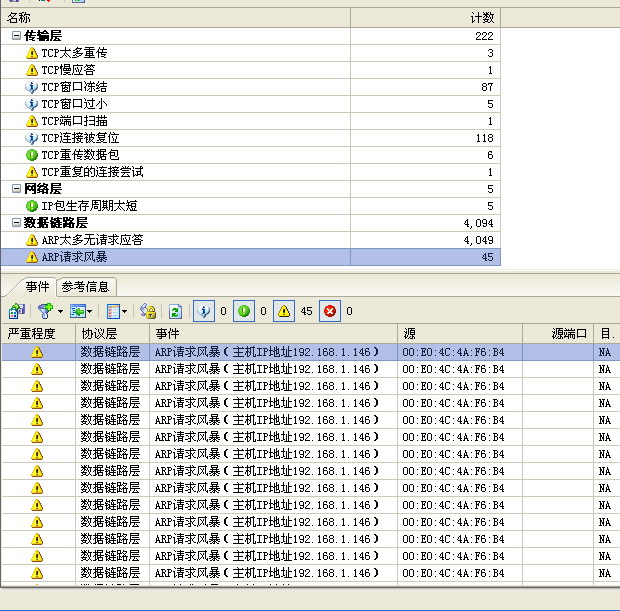Toggle the red error severity filter

point(329,311)
